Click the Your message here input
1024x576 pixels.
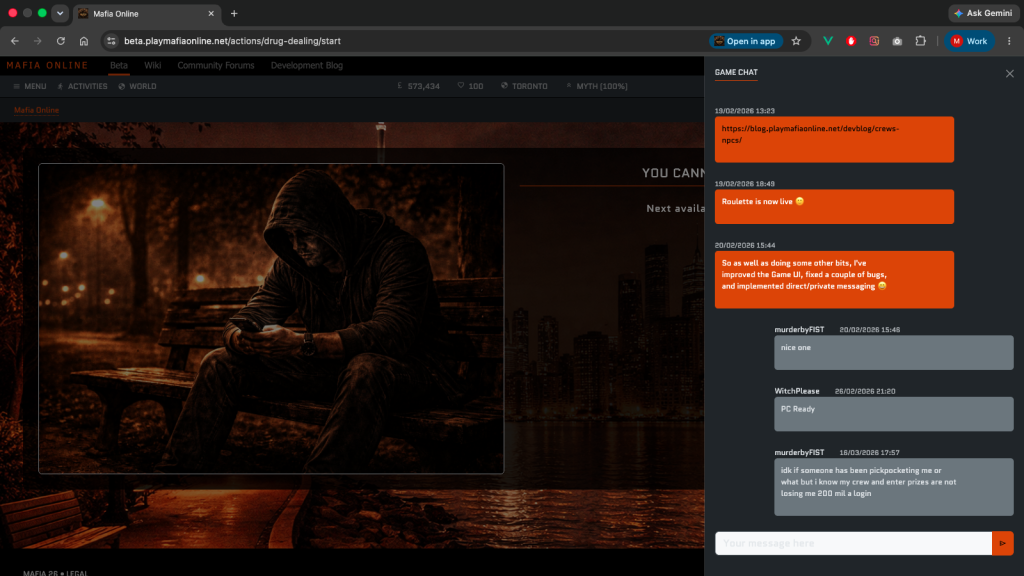(x=853, y=543)
